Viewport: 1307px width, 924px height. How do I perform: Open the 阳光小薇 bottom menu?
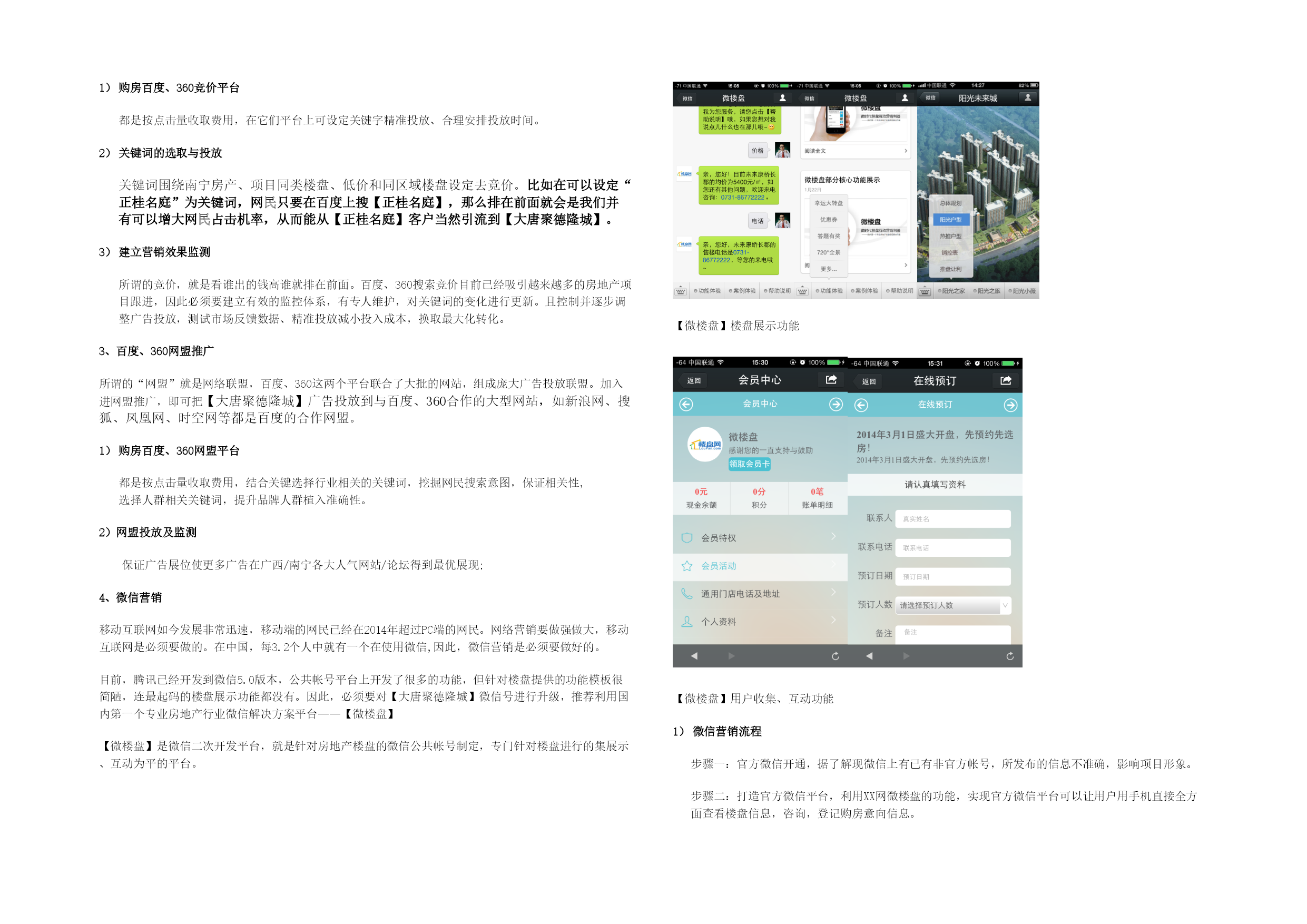1022,291
